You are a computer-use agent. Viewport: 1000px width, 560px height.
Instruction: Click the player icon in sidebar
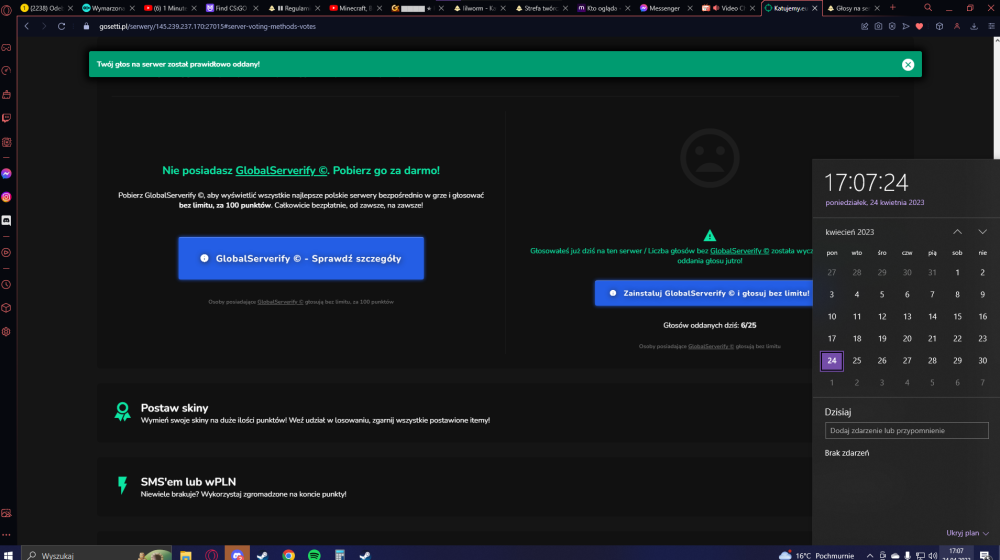tap(6, 253)
